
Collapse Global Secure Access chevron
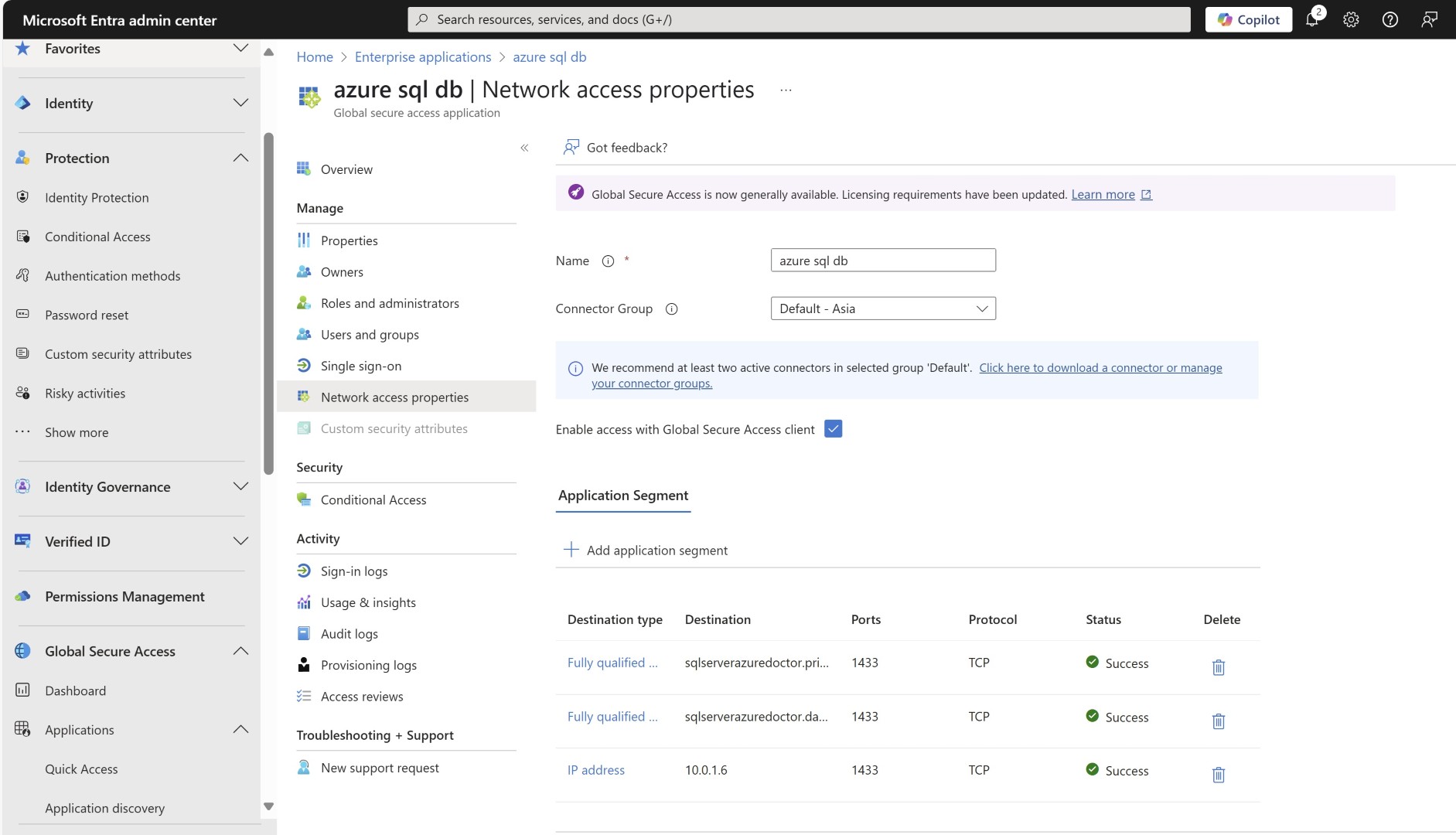tap(240, 652)
